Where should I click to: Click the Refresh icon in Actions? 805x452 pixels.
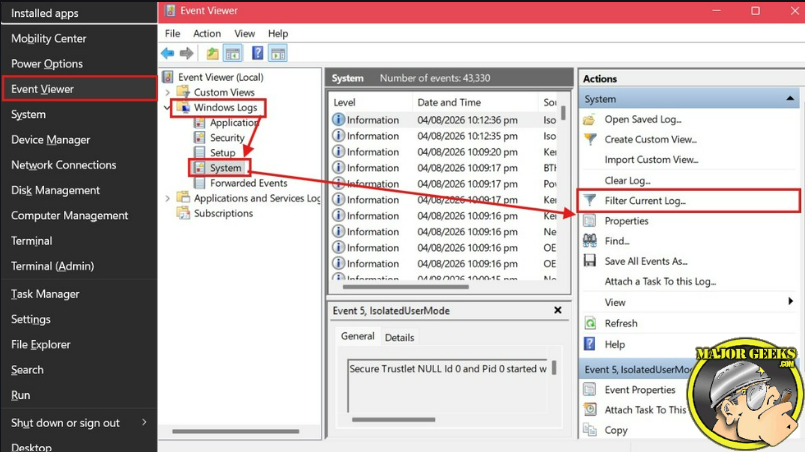click(590, 323)
